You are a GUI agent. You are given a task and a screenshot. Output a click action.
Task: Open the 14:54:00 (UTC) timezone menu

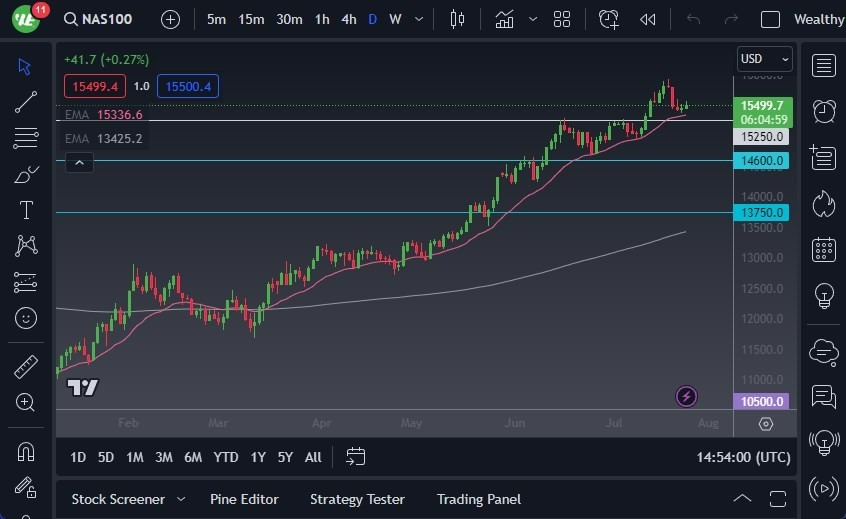click(x=743, y=457)
